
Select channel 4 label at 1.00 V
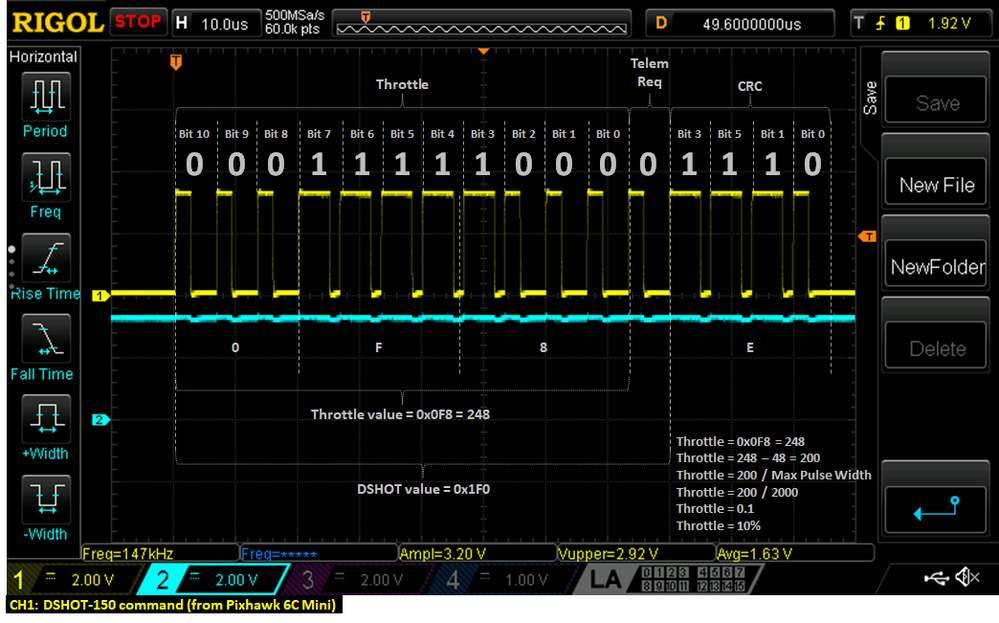coord(503,580)
